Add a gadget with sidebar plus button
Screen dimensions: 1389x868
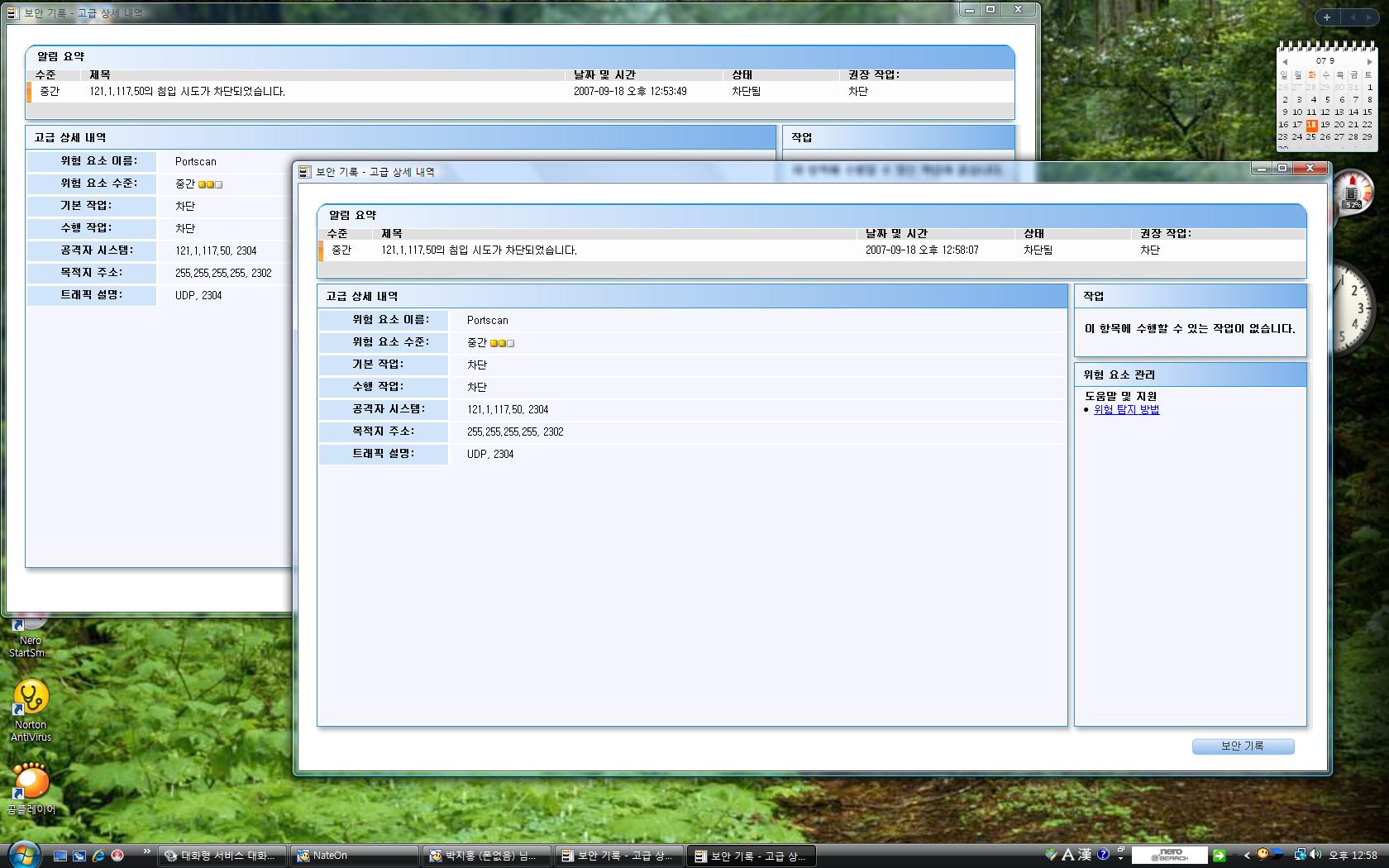click(x=1327, y=17)
